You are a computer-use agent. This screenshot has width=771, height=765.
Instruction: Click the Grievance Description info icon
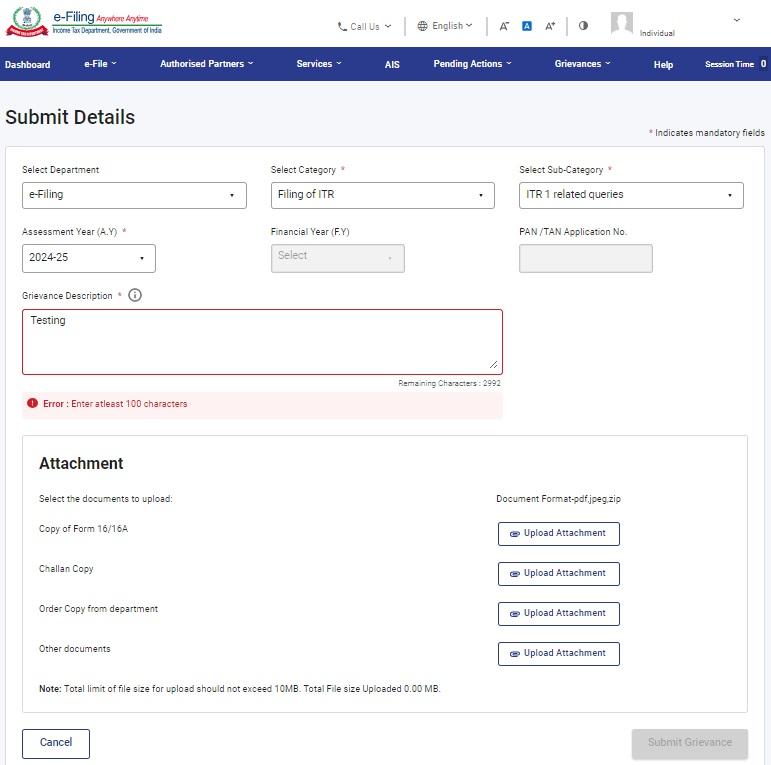click(135, 295)
